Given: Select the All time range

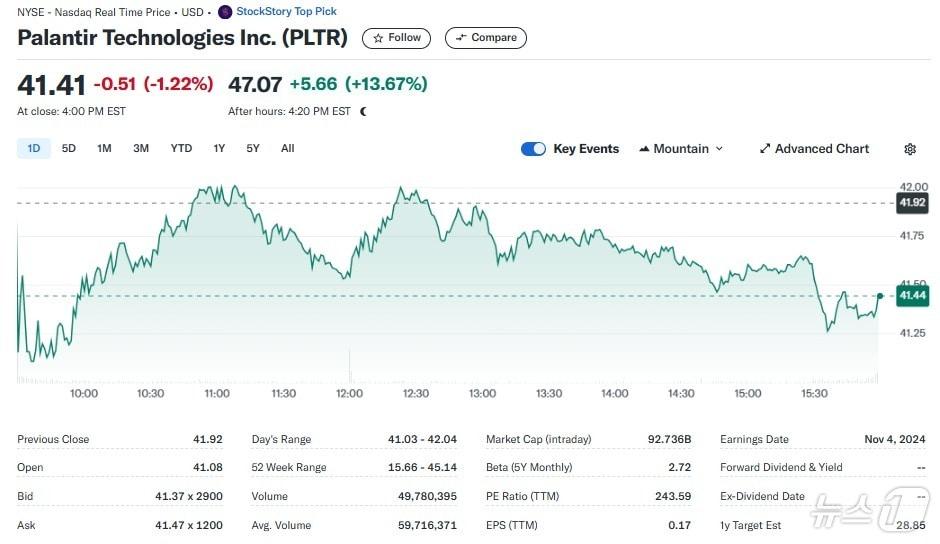Looking at the screenshot, I should click(x=288, y=148).
